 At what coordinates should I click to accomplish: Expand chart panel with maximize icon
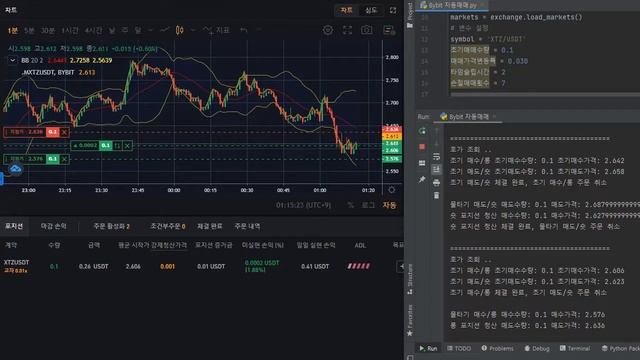(x=393, y=10)
